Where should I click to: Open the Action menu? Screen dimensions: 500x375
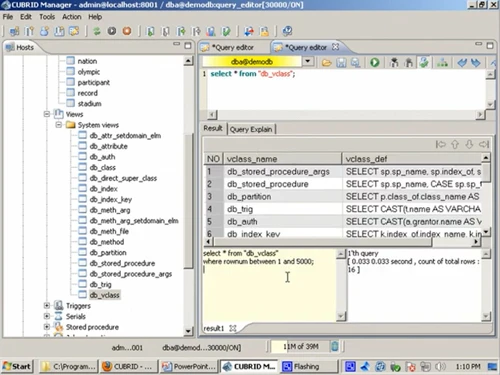71,17
